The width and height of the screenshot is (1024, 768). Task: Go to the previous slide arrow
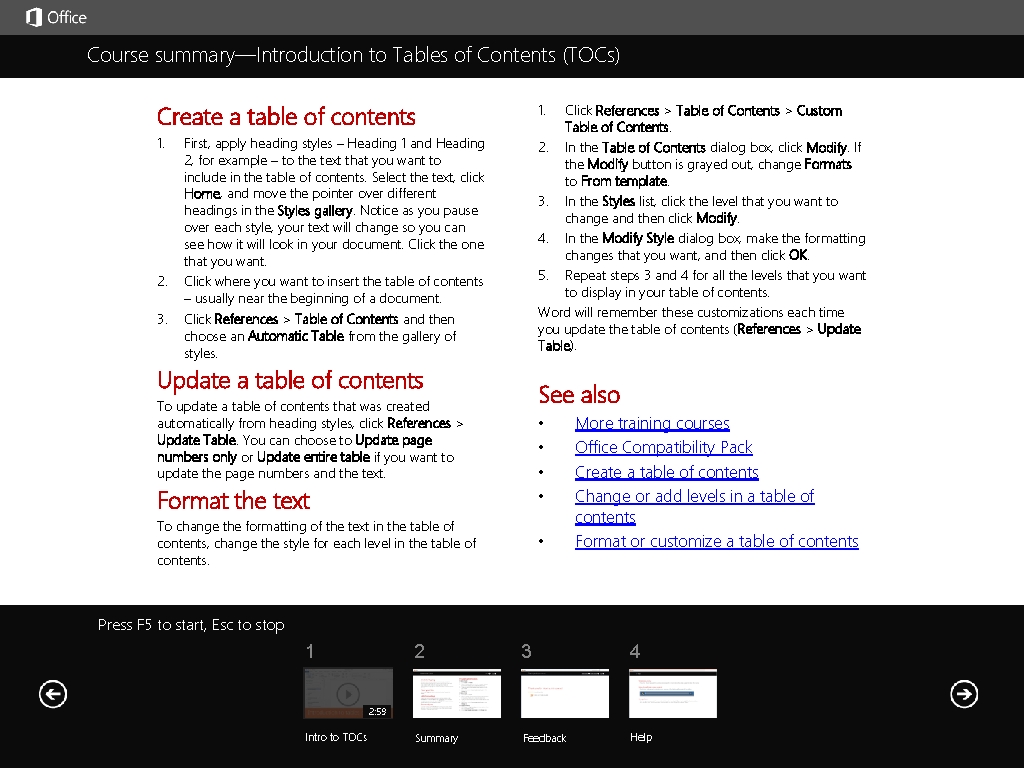(53, 694)
